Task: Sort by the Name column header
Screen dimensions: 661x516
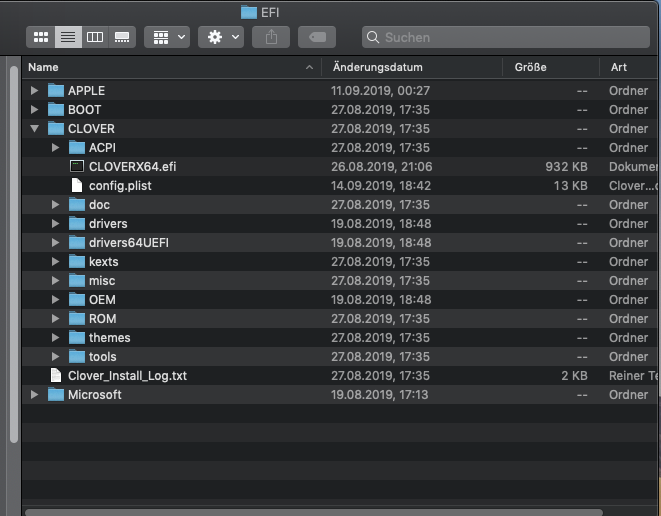Action: [x=172, y=67]
